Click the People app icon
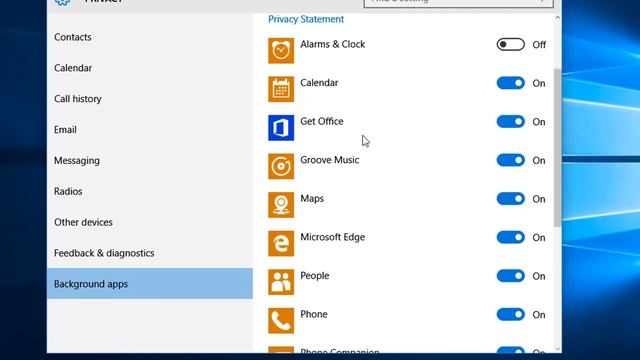The height and width of the screenshot is (360, 640). point(281,282)
